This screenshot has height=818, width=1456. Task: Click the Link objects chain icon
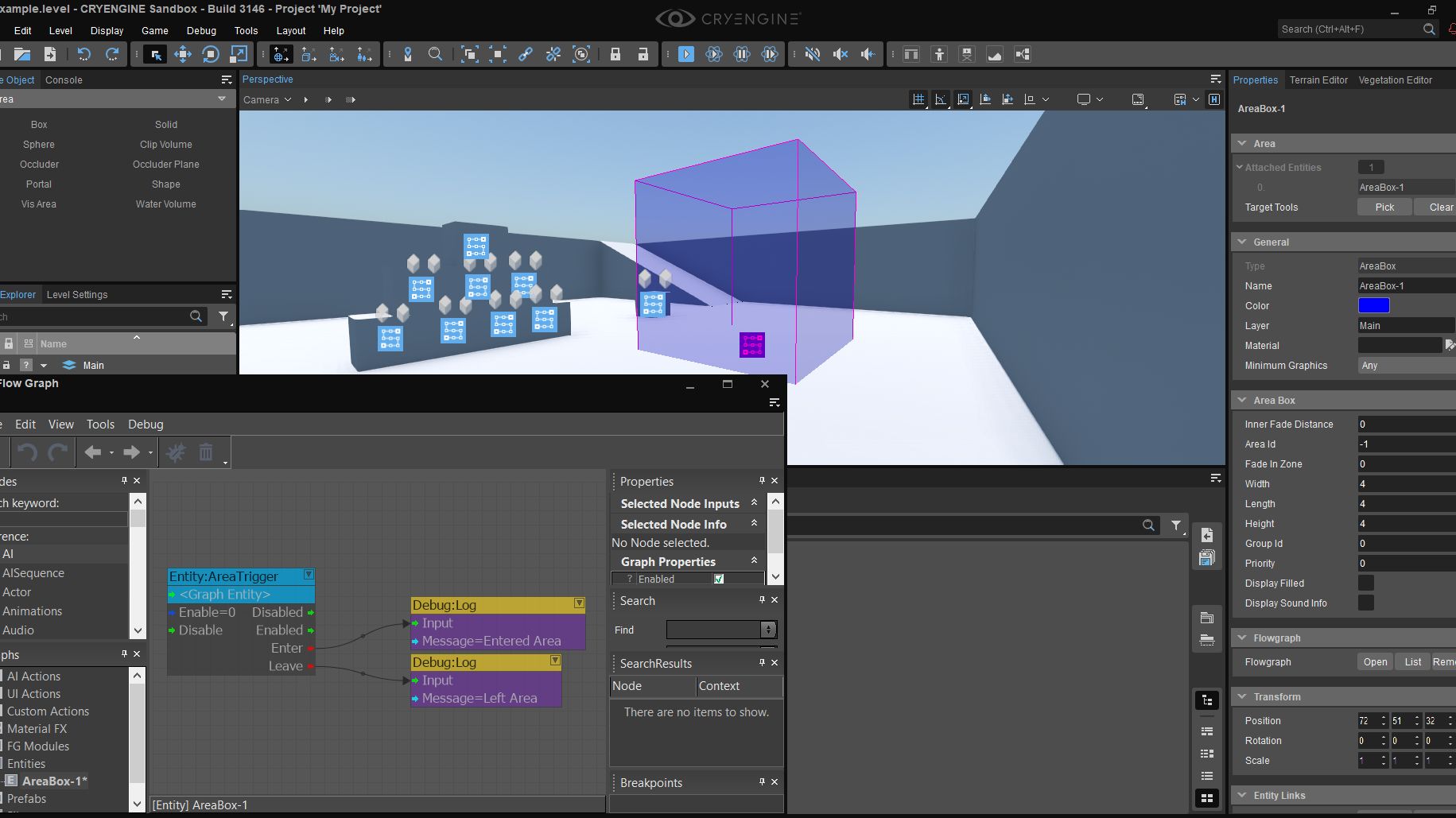tap(526, 54)
